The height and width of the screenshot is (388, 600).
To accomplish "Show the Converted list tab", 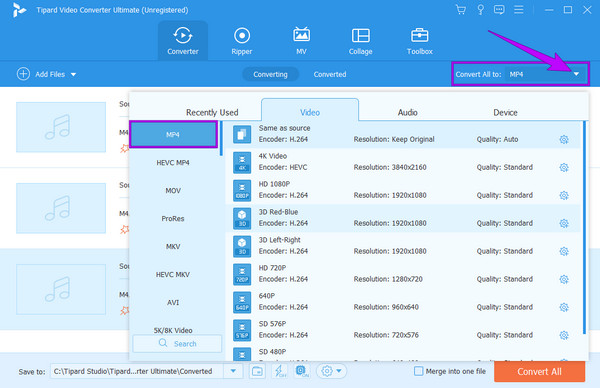I will [x=330, y=74].
